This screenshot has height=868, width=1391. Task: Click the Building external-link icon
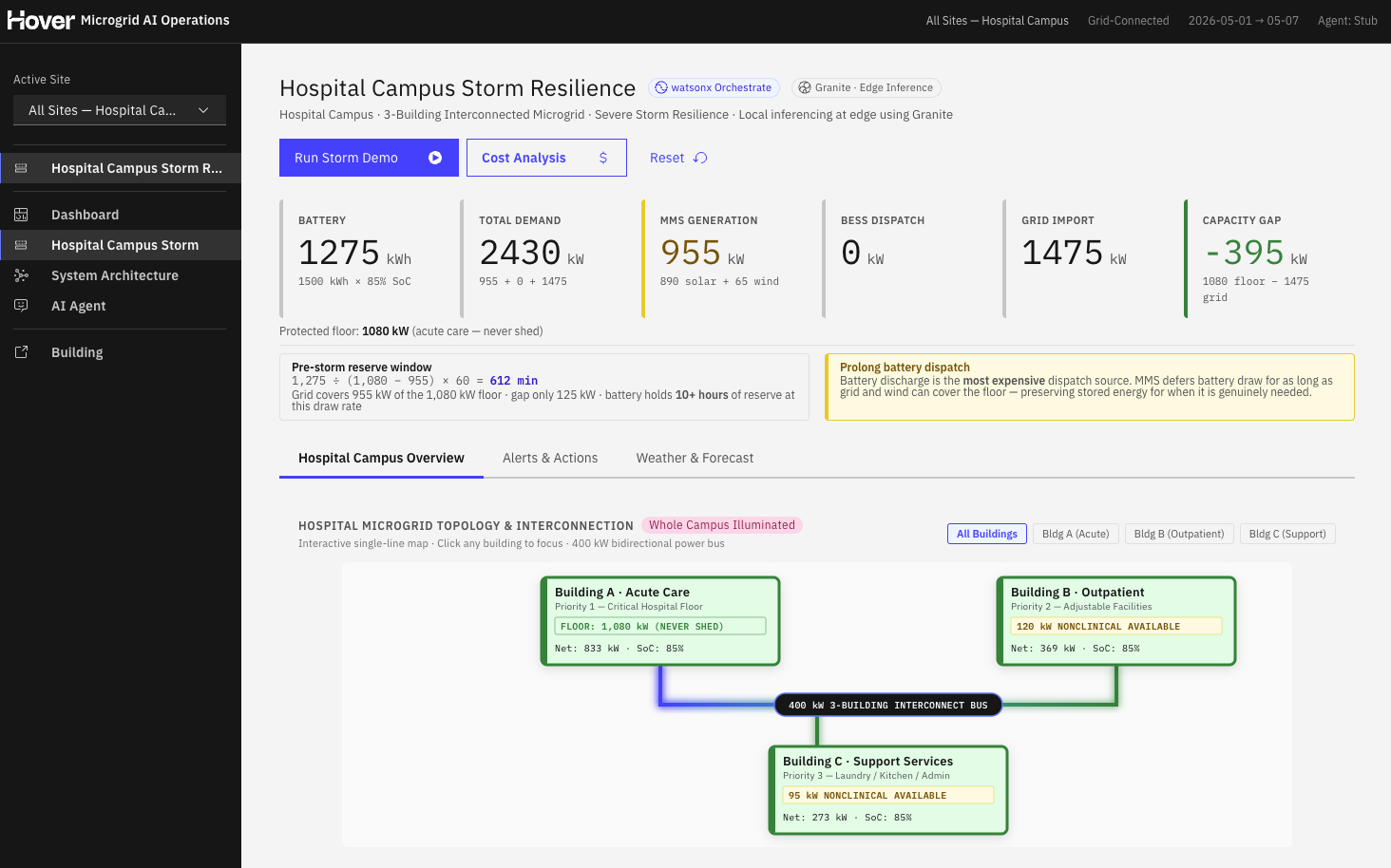[x=21, y=352]
